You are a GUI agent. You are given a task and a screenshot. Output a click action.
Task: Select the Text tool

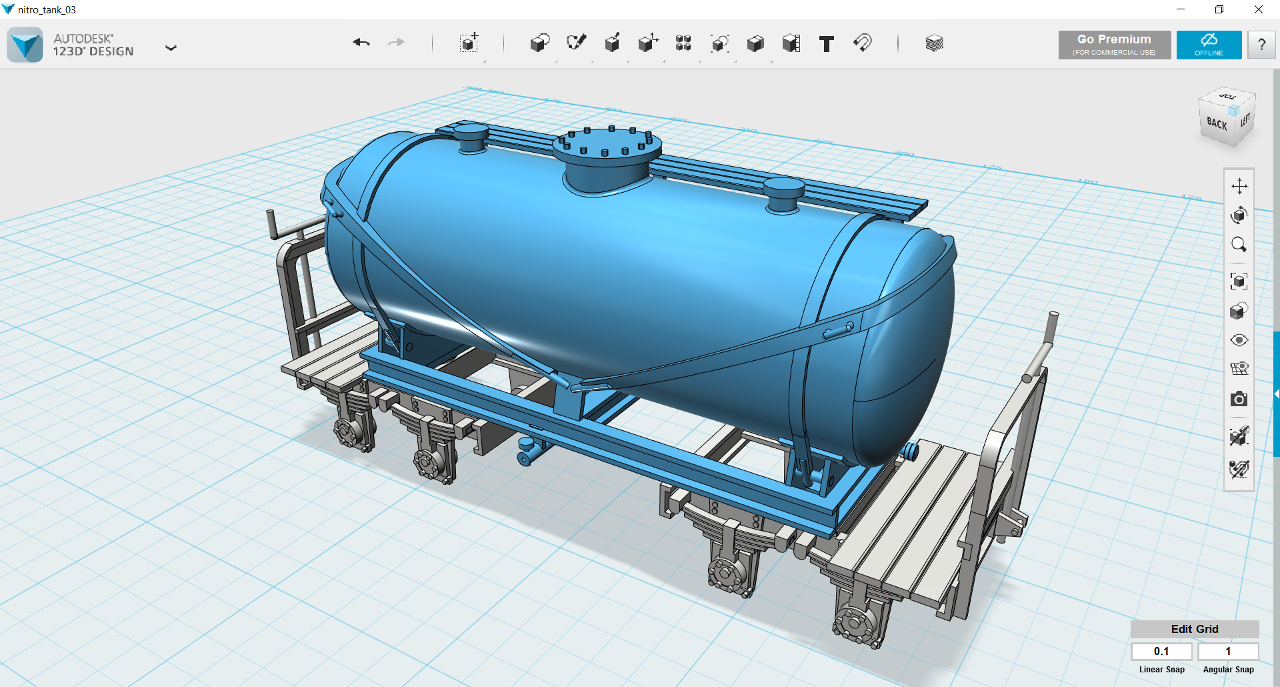click(826, 44)
